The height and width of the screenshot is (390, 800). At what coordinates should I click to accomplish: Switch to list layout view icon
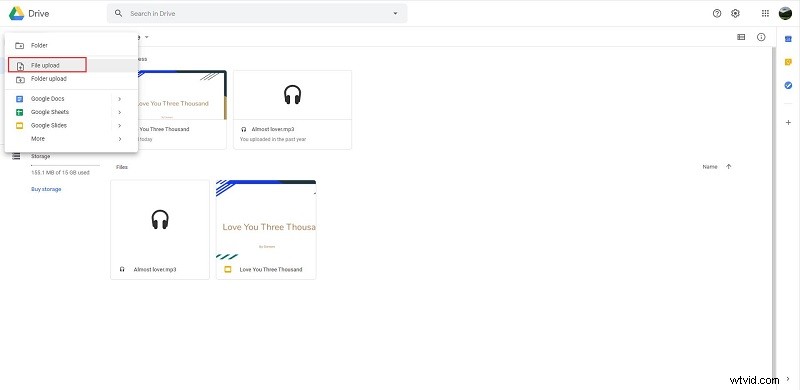(741, 37)
